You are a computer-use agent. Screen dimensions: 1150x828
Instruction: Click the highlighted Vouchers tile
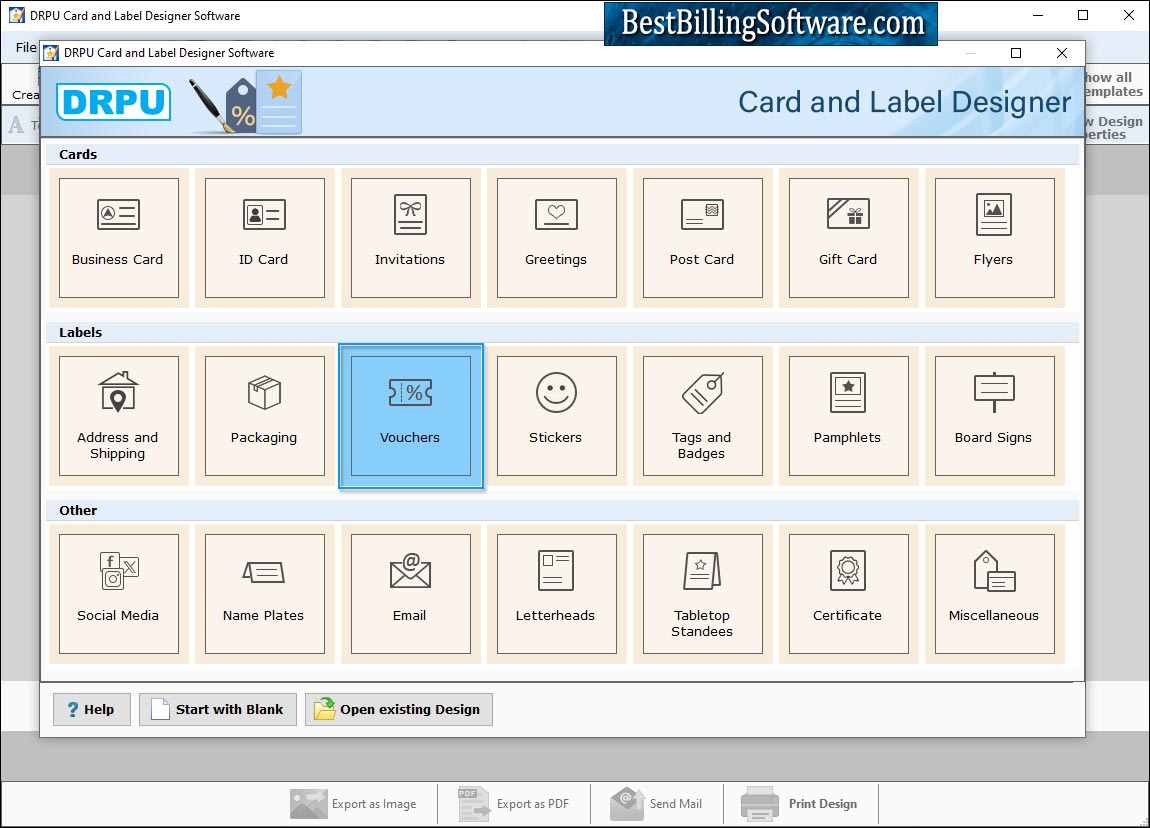[x=411, y=416]
